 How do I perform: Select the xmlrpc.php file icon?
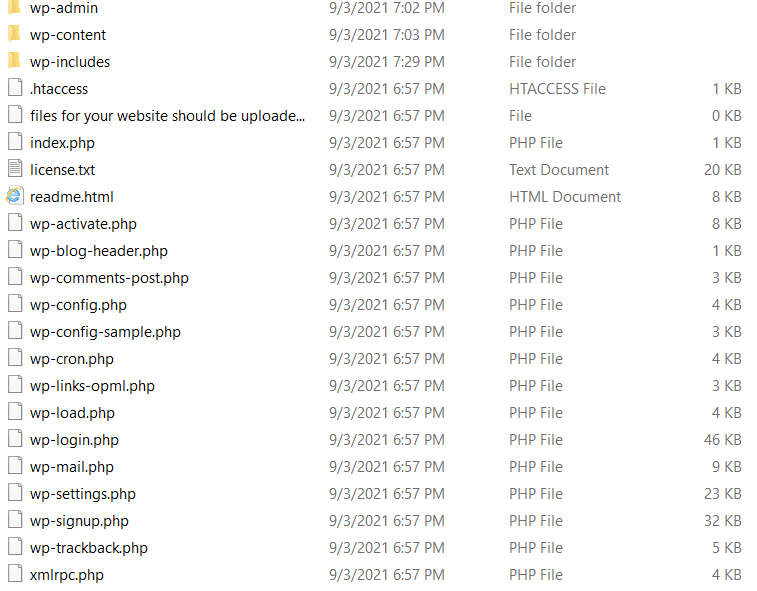(15, 574)
